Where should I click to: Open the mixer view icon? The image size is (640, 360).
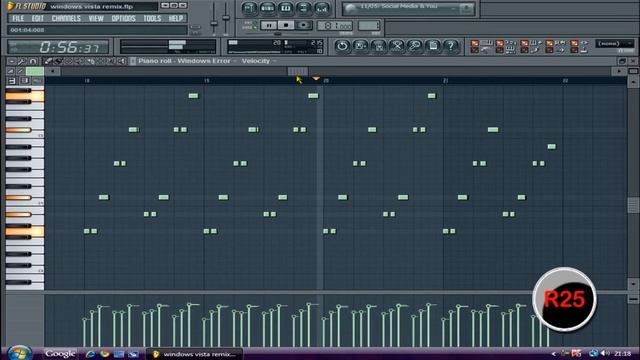[x=322, y=8]
